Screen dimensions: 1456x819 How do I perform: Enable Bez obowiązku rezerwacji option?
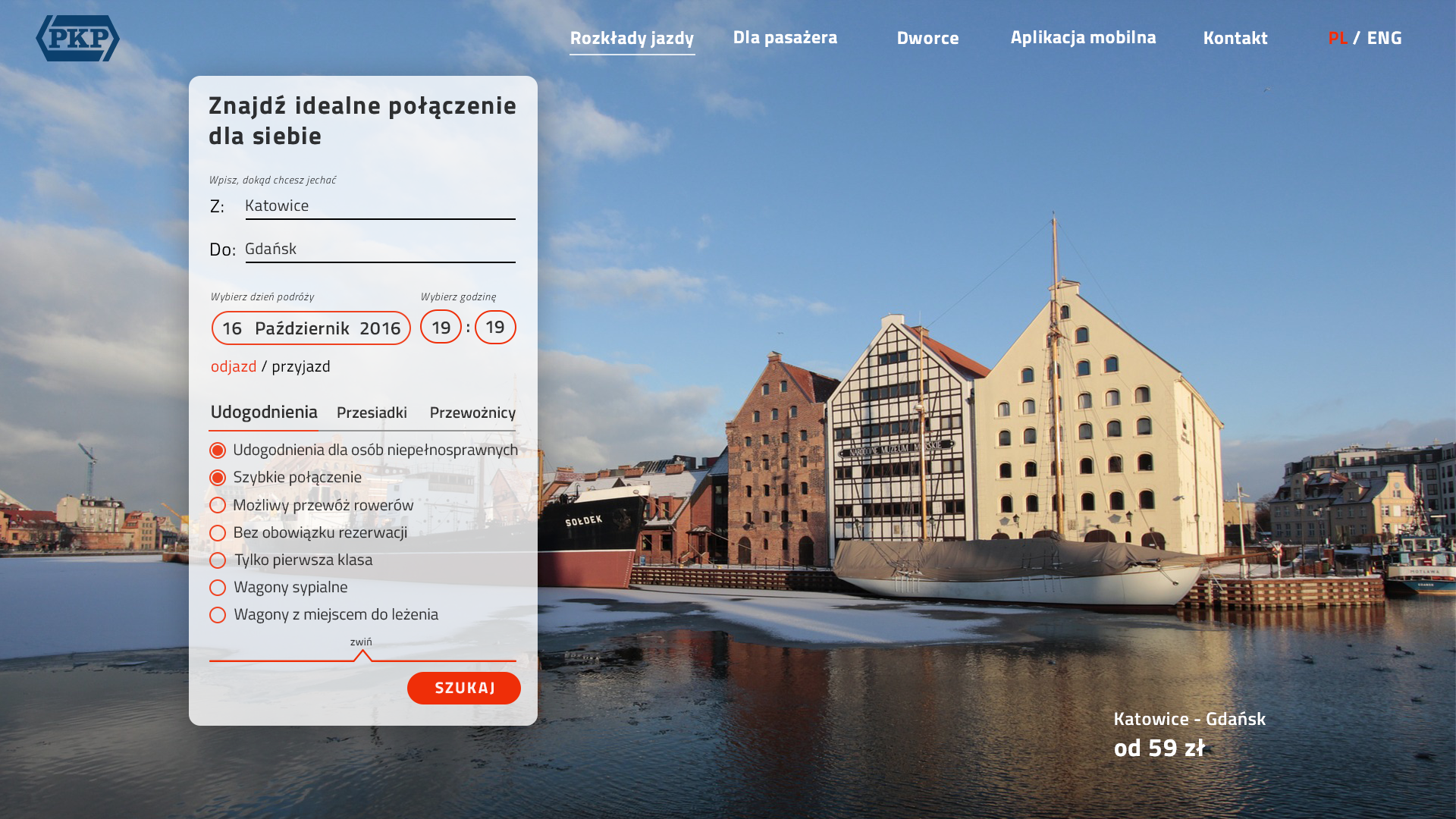pyautogui.click(x=218, y=533)
